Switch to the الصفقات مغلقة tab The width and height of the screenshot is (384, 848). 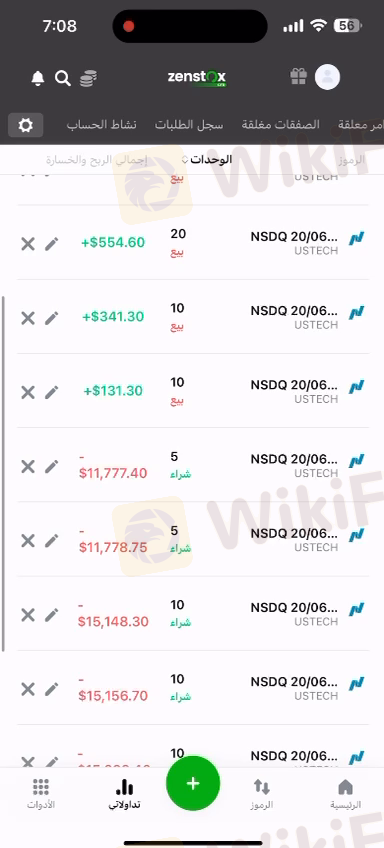click(280, 125)
